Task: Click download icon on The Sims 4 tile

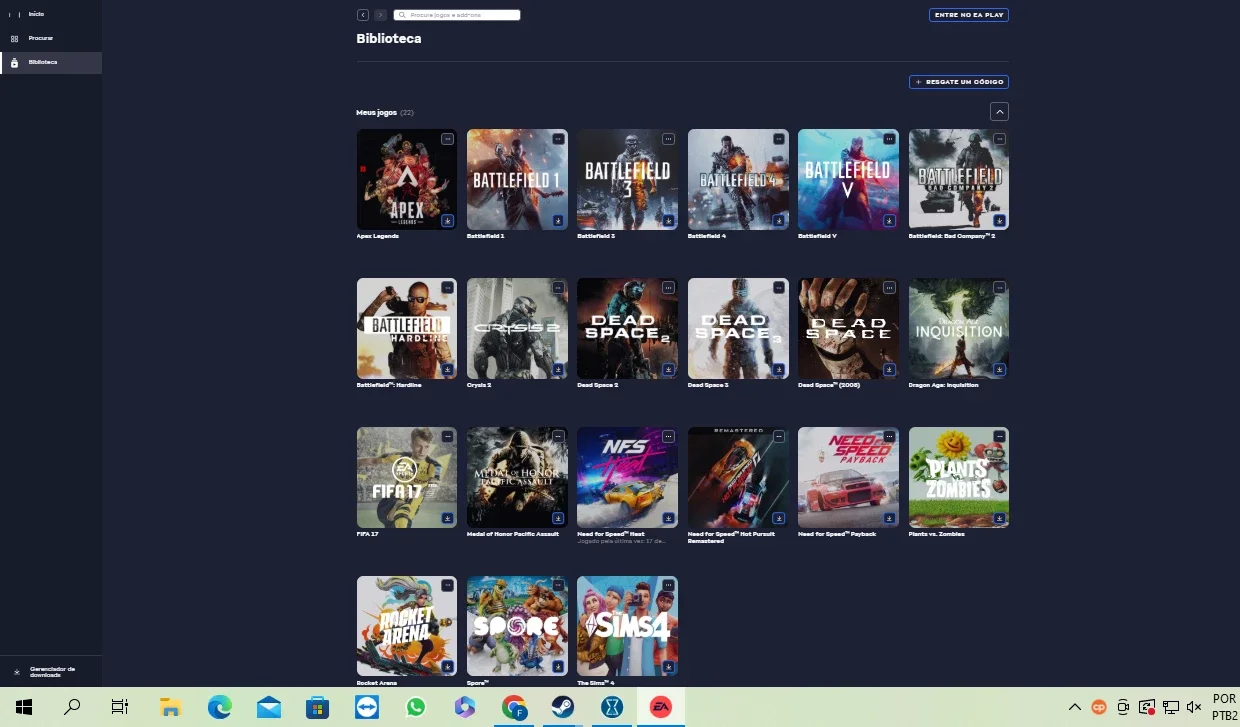Action: click(668, 667)
